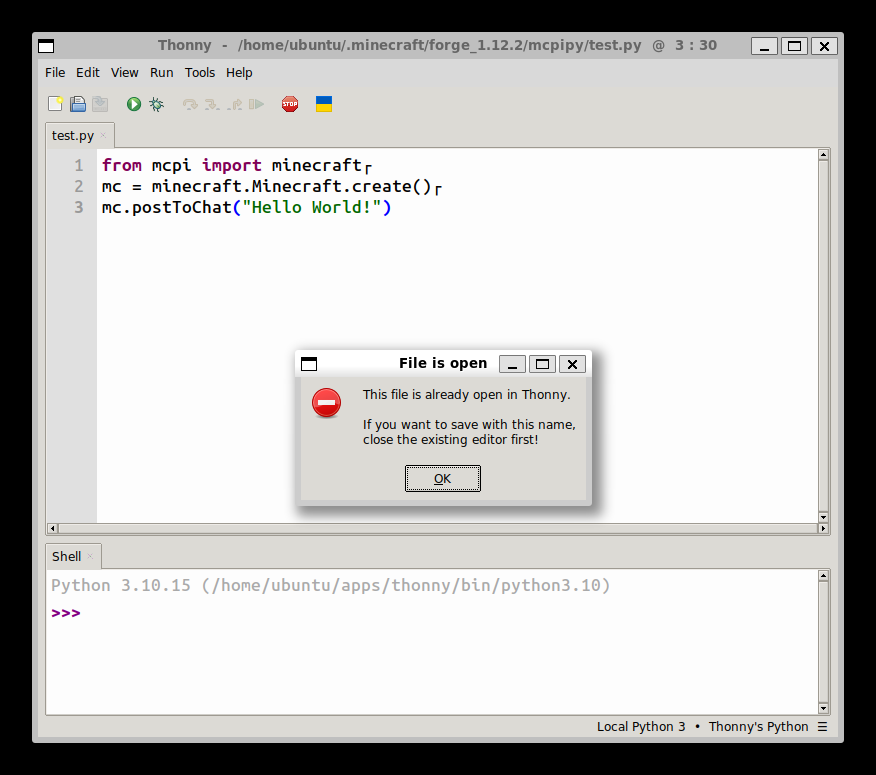Click the Shell scrollbar up arrow
The width and height of the screenshot is (876, 775).
click(x=823, y=576)
